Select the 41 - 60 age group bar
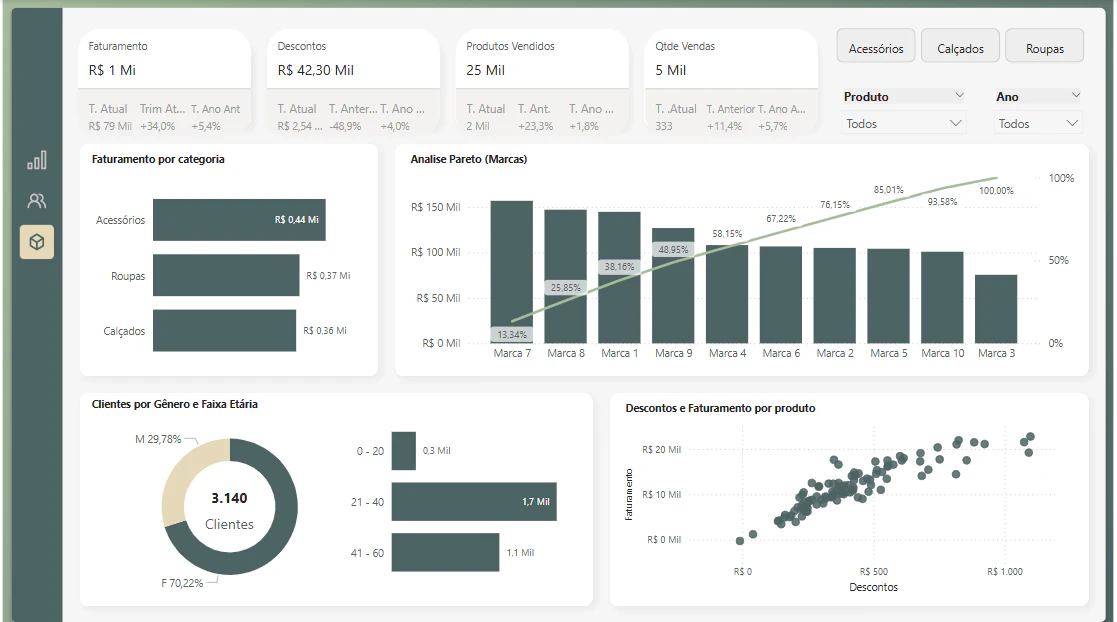 pyautogui.click(x=445, y=552)
